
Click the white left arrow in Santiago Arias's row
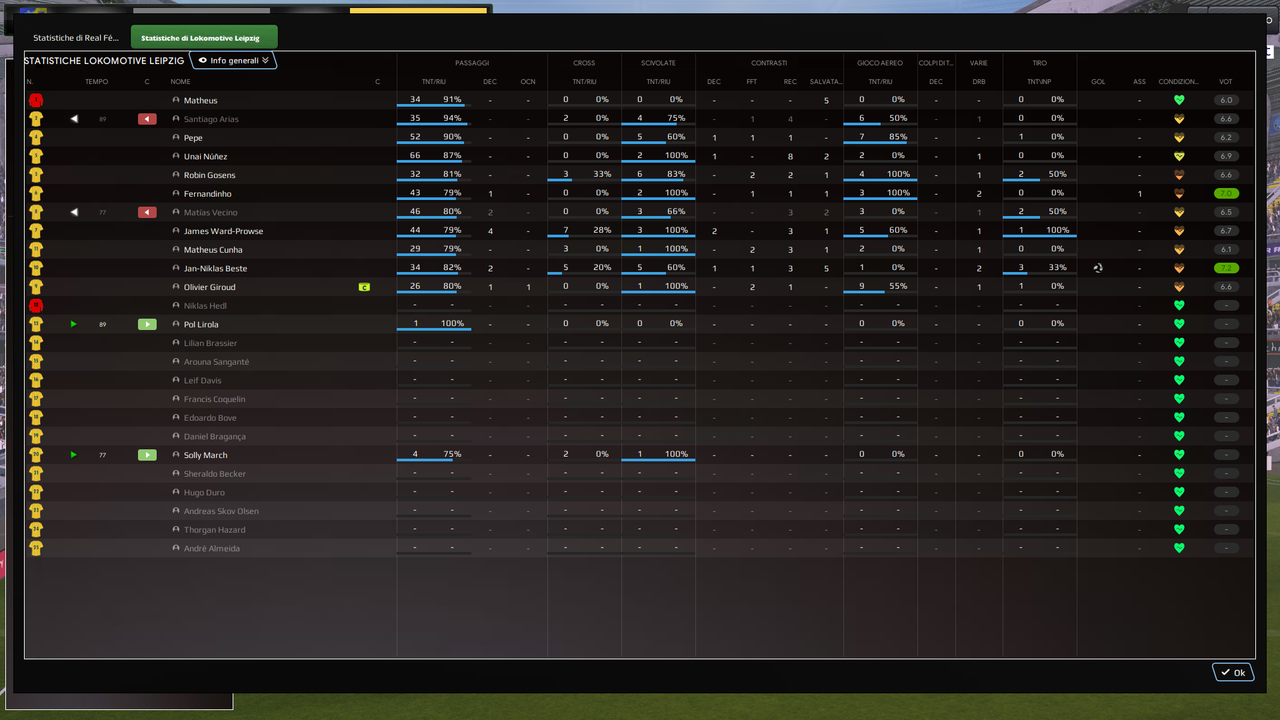pyautogui.click(x=74, y=119)
